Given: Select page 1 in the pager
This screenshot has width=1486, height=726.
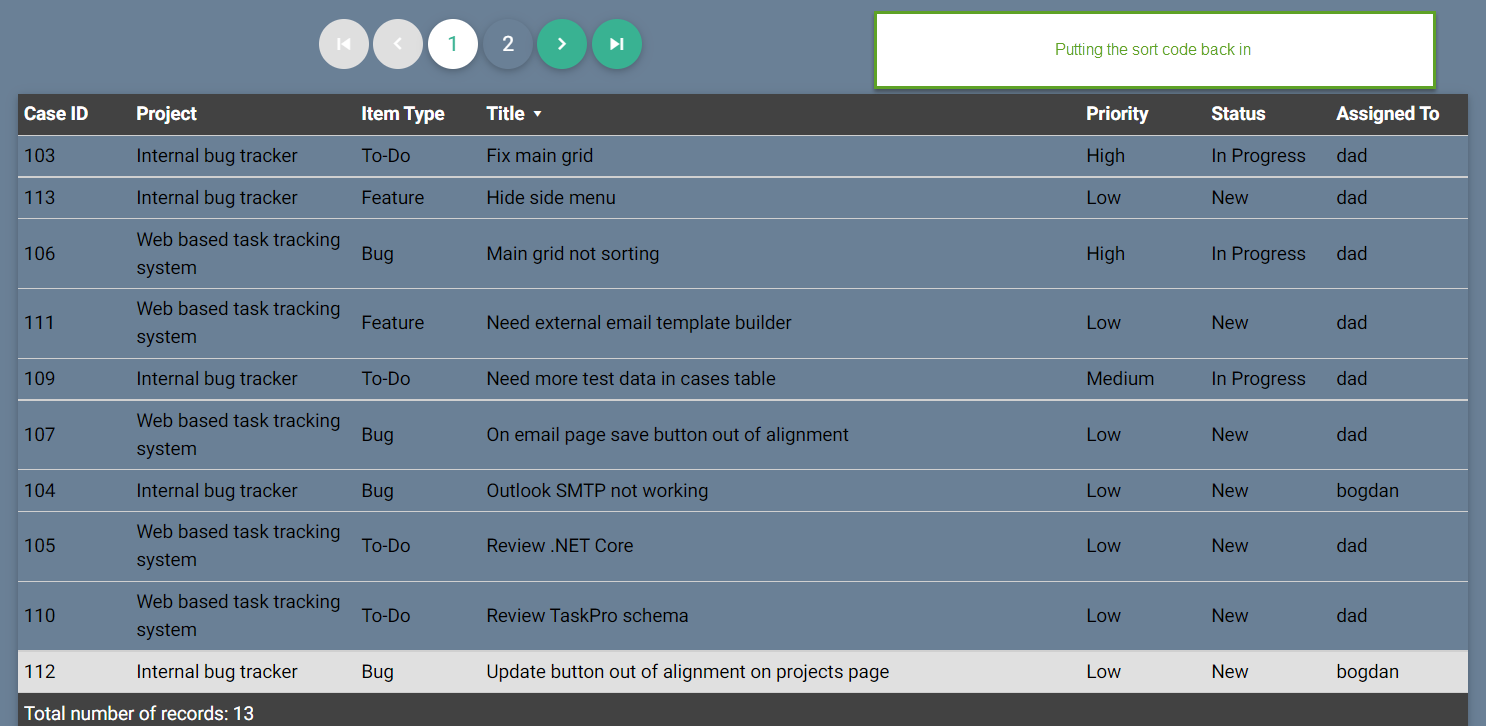Looking at the screenshot, I should click(x=453, y=44).
